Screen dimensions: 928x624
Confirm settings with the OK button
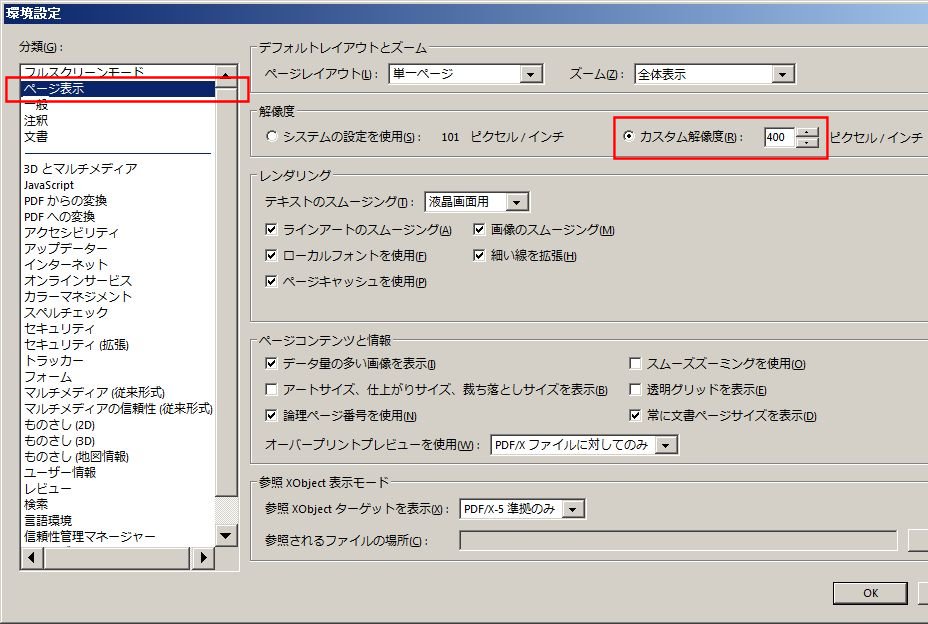coord(870,593)
